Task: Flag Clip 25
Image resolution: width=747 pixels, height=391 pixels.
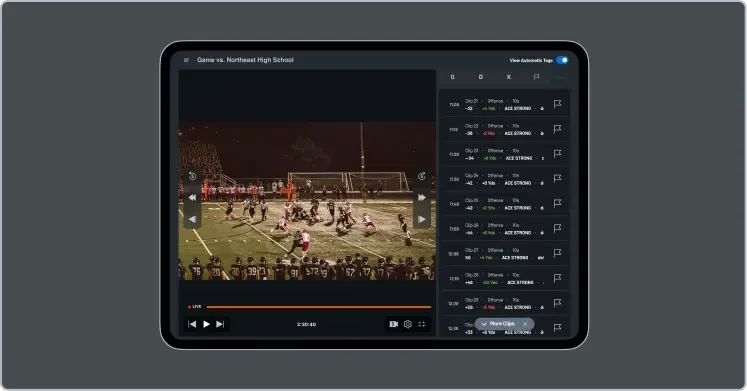Action: coord(557,203)
